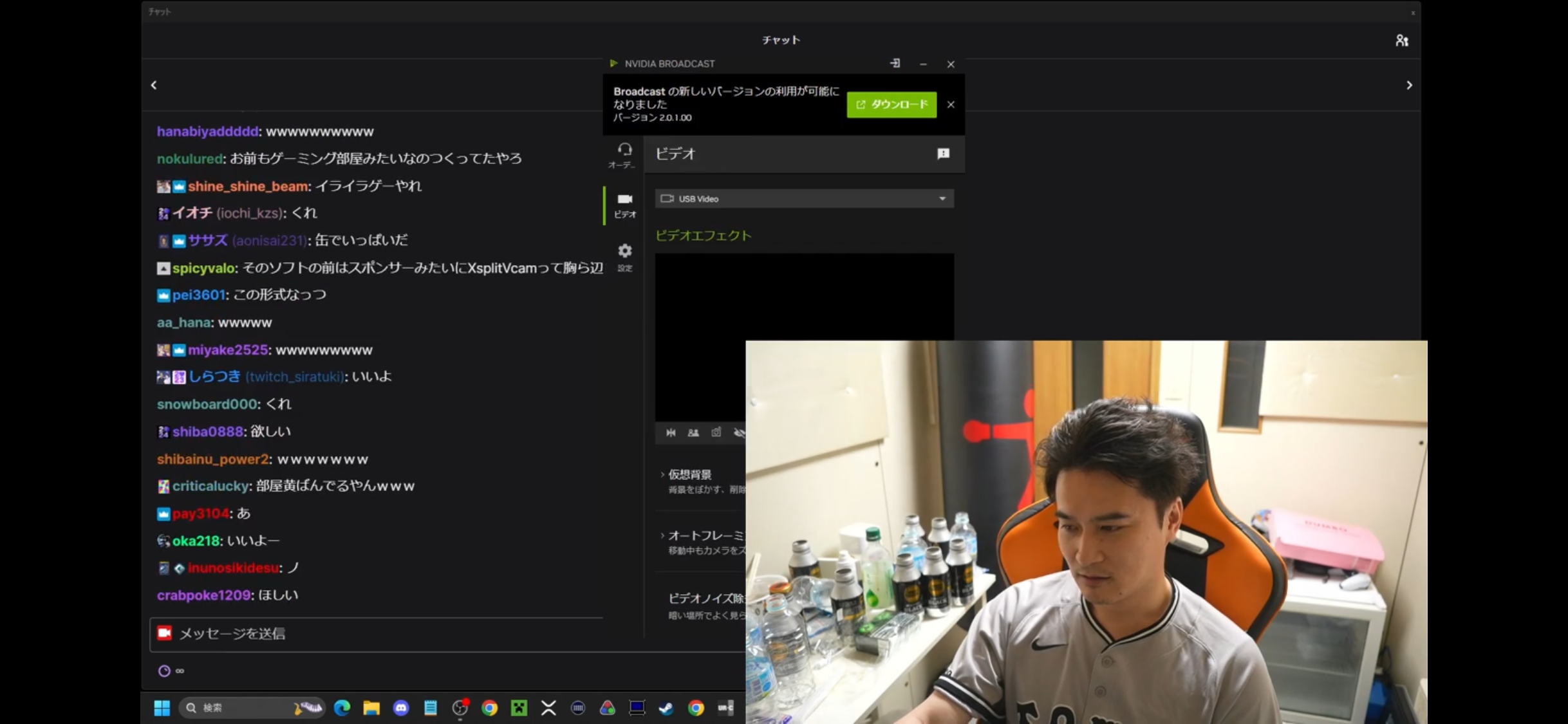Click the left arrow in chat header

click(154, 85)
